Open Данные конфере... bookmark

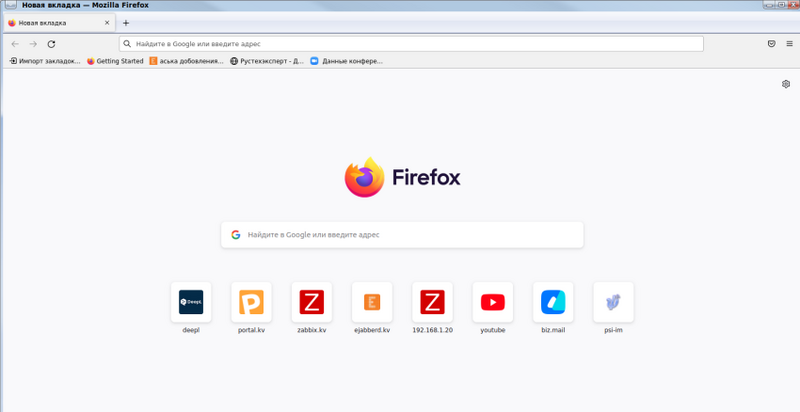point(346,61)
